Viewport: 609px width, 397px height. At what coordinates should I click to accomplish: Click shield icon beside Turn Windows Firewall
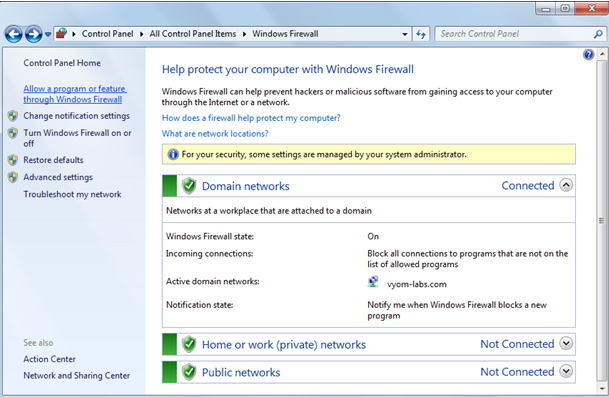point(13,133)
